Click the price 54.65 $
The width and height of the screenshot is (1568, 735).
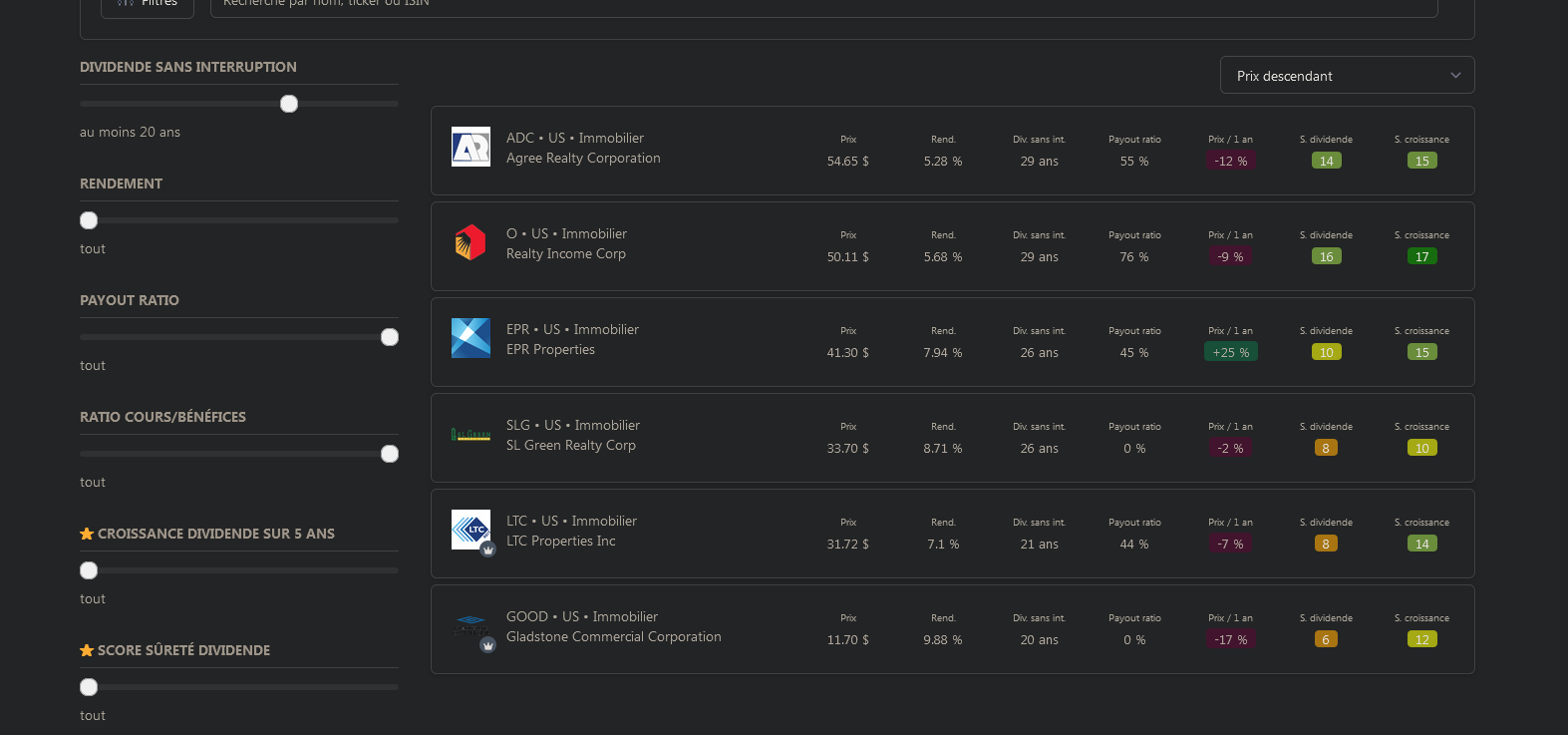(x=847, y=162)
